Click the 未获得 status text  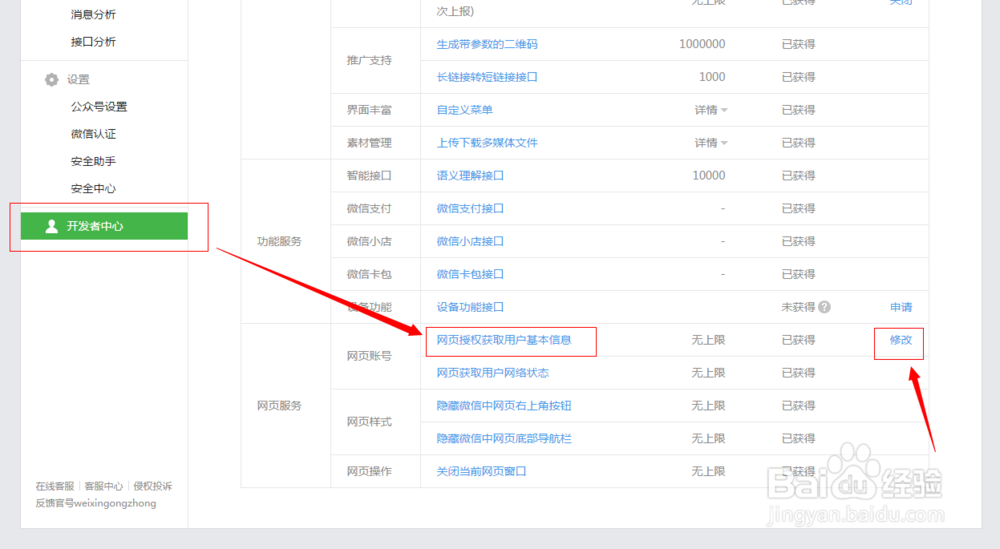[798, 307]
